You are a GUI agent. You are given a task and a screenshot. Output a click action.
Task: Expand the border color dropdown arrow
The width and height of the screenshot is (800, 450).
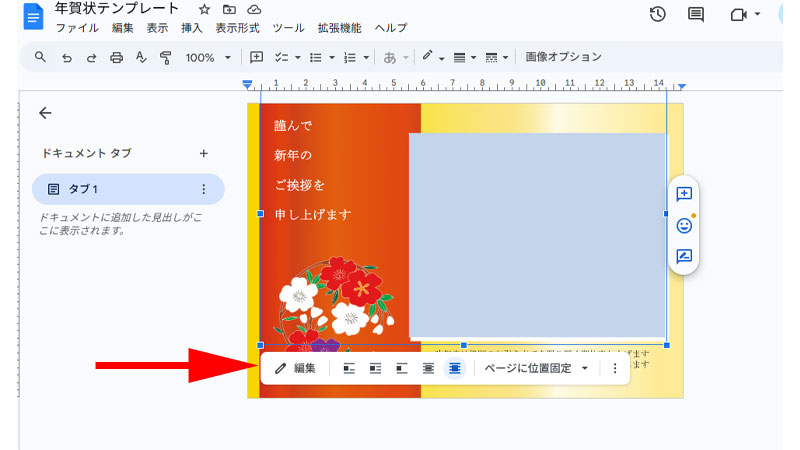[441, 58]
